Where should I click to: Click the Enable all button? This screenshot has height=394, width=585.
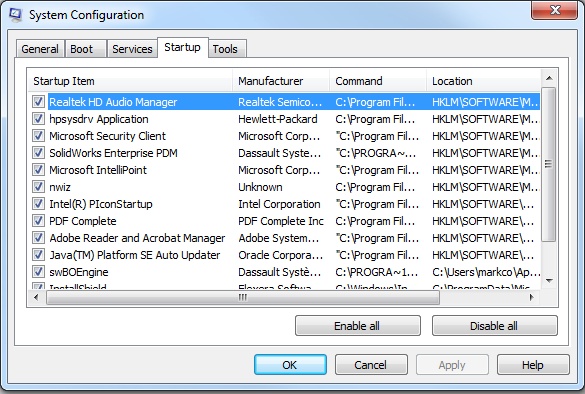tap(358, 326)
